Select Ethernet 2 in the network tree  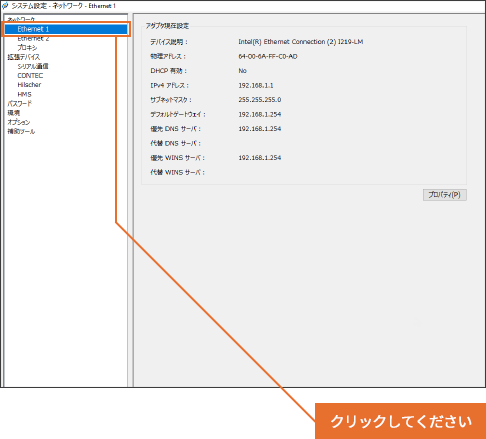coord(33,38)
